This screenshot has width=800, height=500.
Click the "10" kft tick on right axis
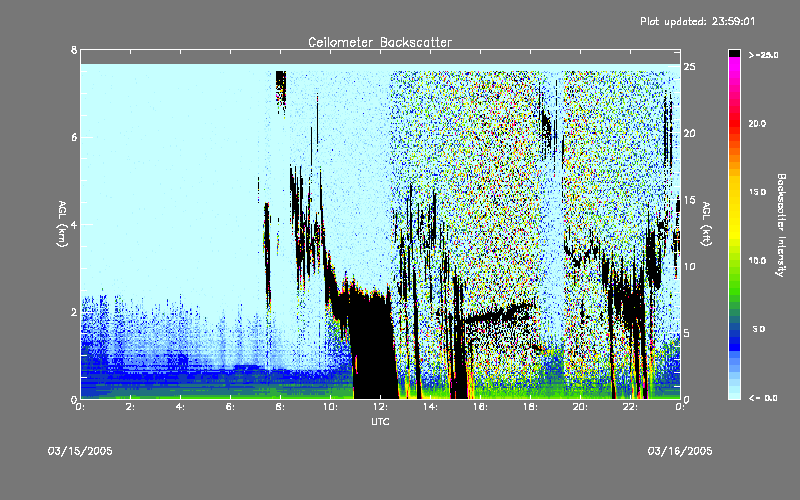tap(689, 267)
